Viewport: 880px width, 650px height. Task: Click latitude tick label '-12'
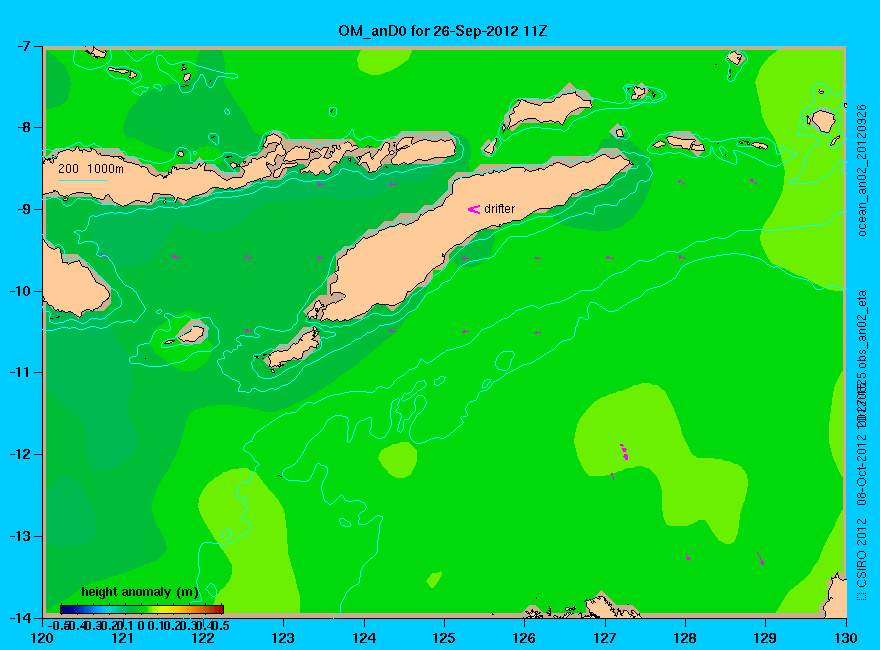pyautogui.click(x=20, y=454)
